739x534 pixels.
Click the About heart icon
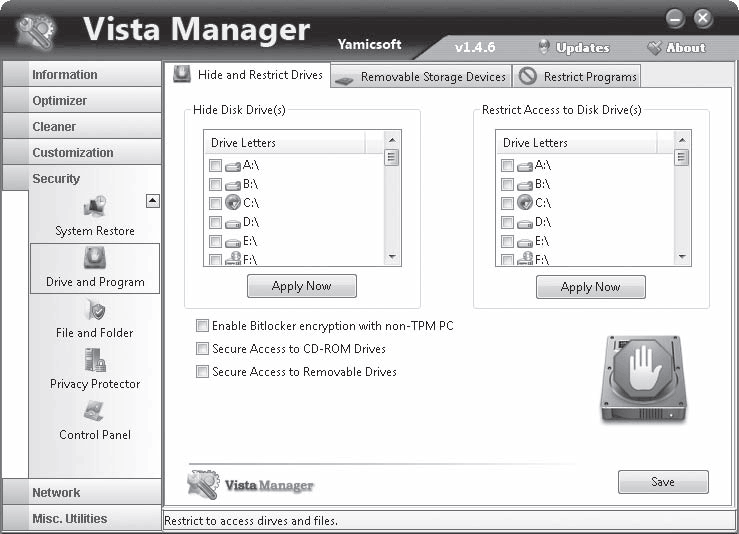click(x=655, y=47)
